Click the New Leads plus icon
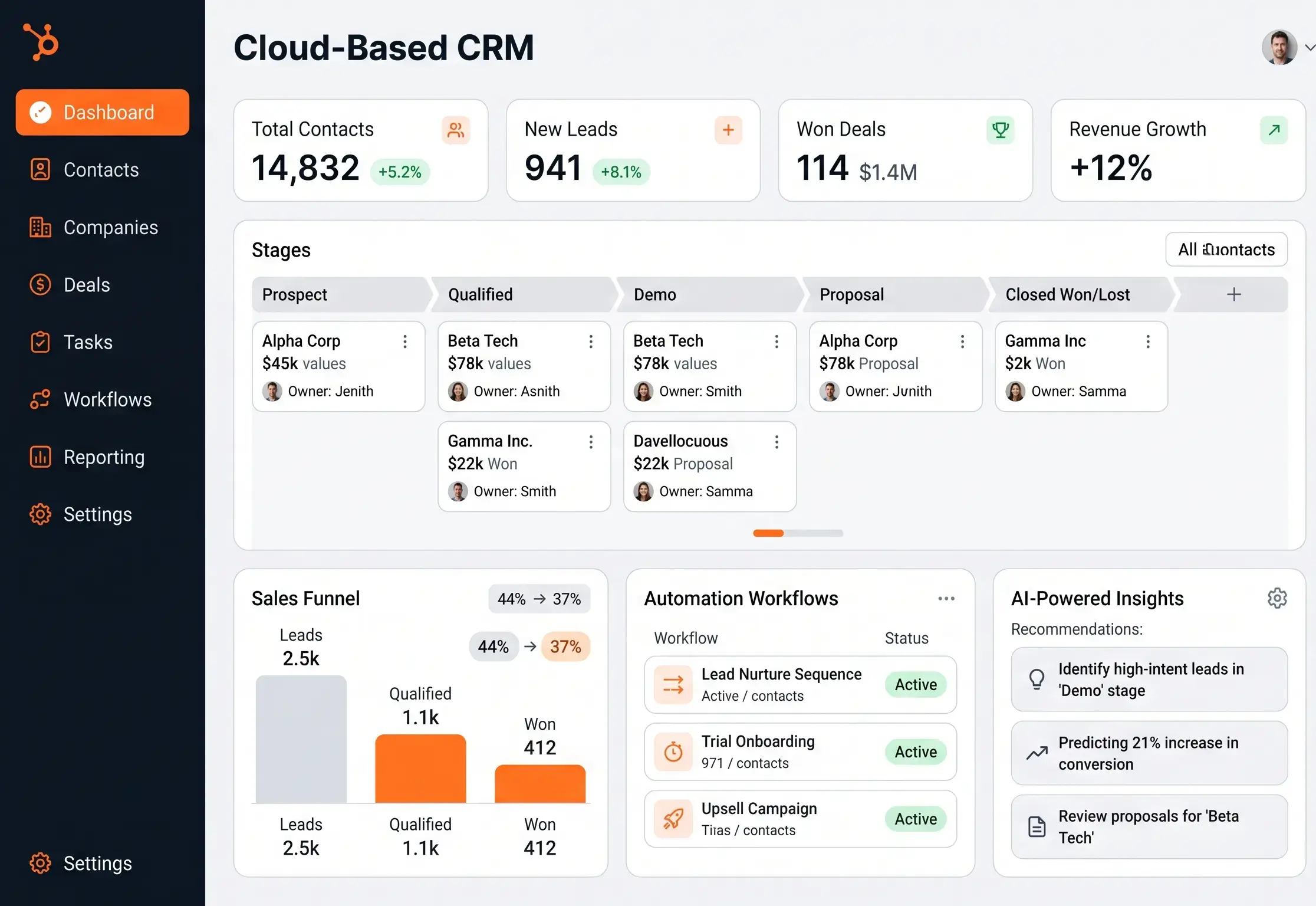Viewport: 1316px width, 906px height. pos(728,130)
